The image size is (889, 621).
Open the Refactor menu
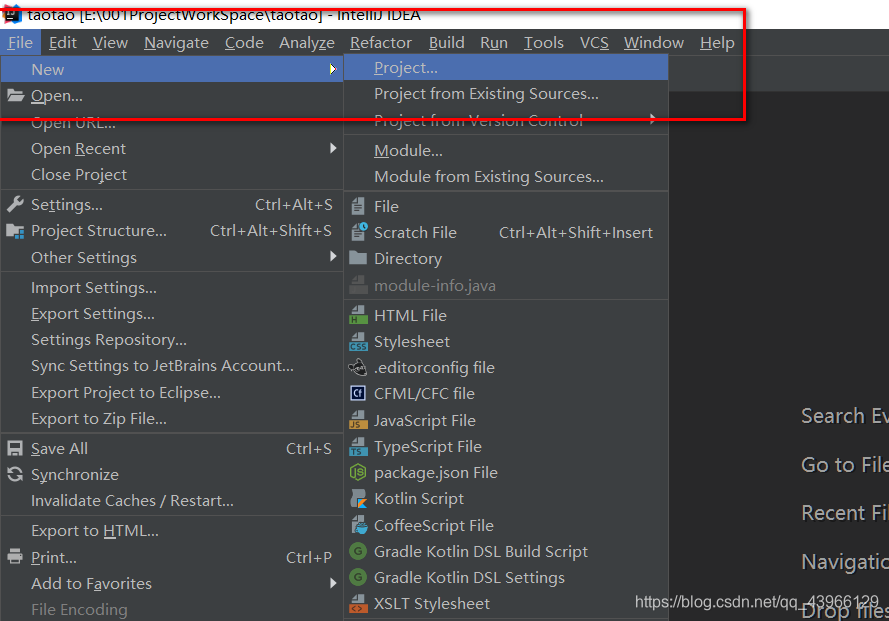(x=380, y=43)
